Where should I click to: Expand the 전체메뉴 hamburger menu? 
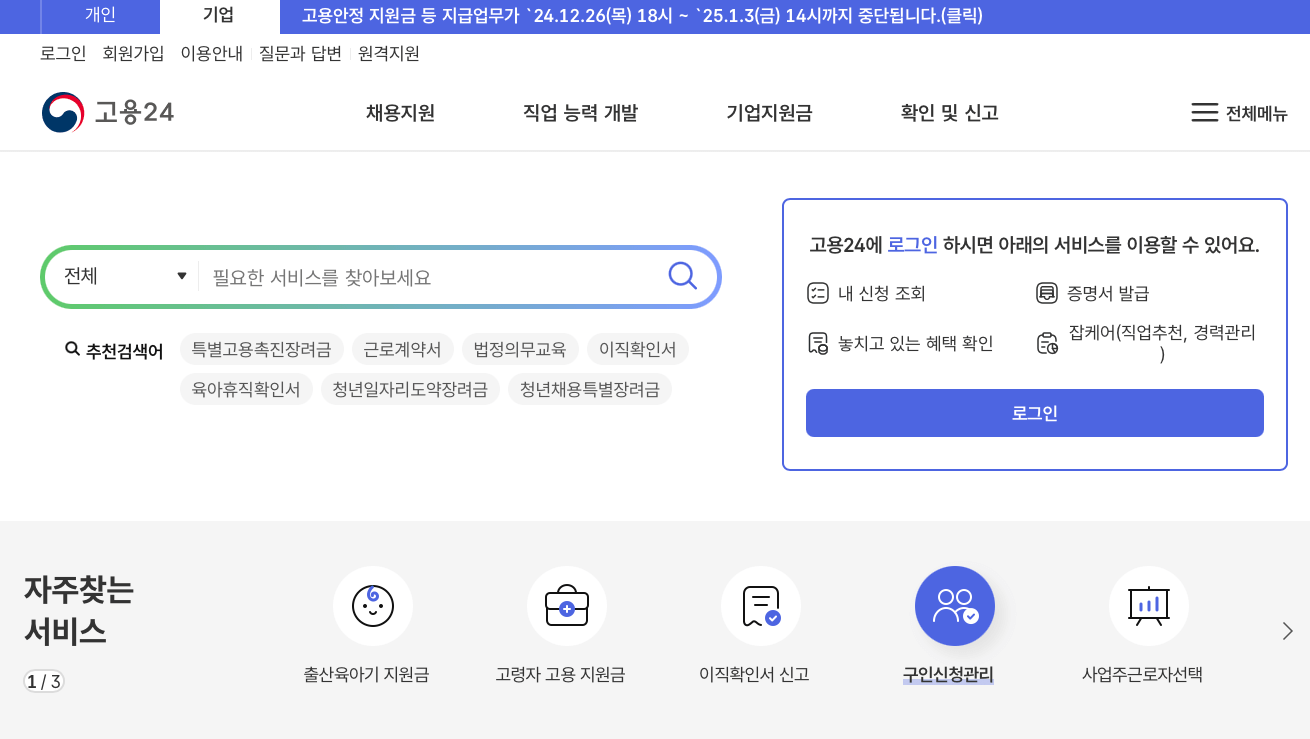click(1203, 113)
